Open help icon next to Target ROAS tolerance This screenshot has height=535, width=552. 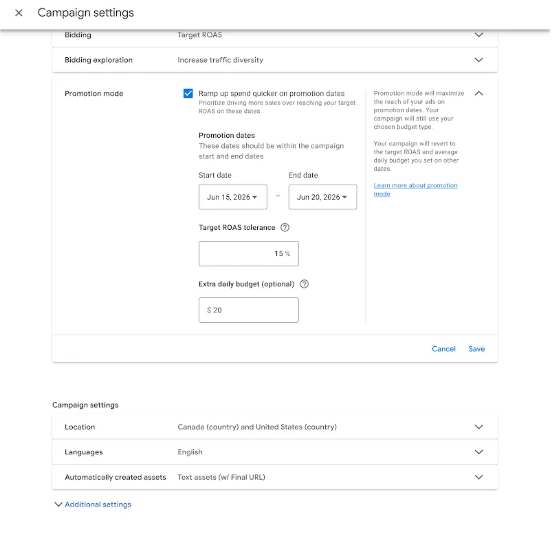click(x=285, y=227)
